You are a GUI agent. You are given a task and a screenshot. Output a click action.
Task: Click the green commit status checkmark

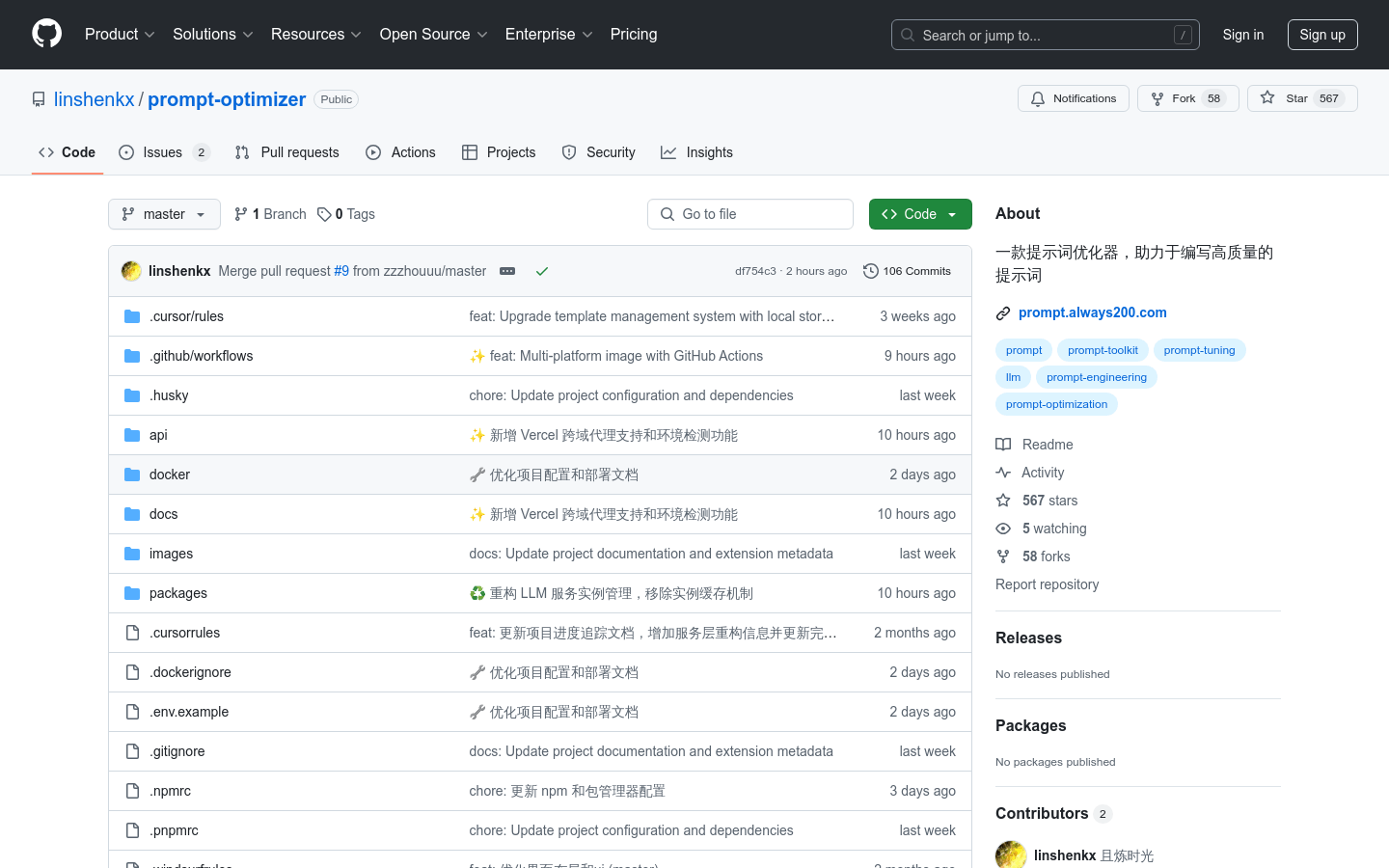pos(542,271)
